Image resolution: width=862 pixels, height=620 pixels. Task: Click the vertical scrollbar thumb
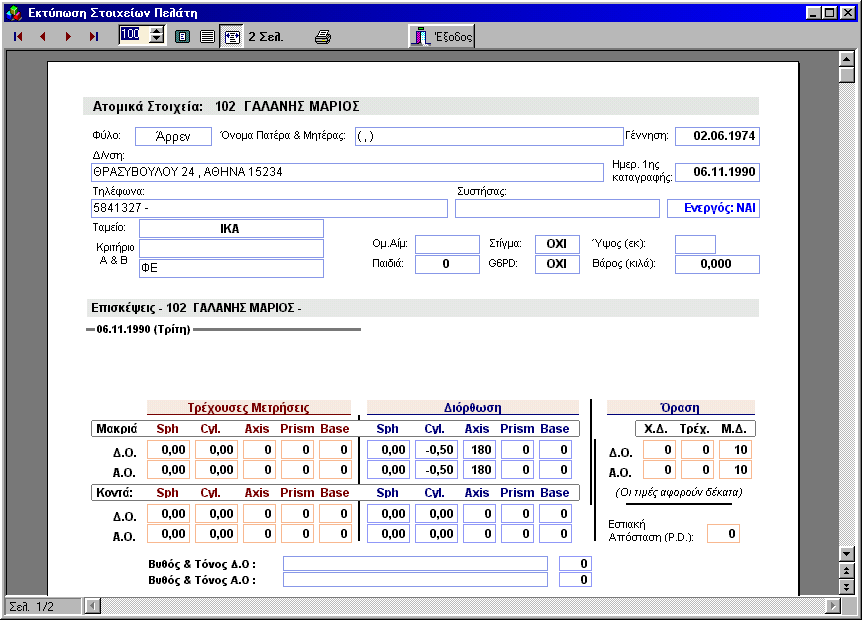[x=846, y=75]
